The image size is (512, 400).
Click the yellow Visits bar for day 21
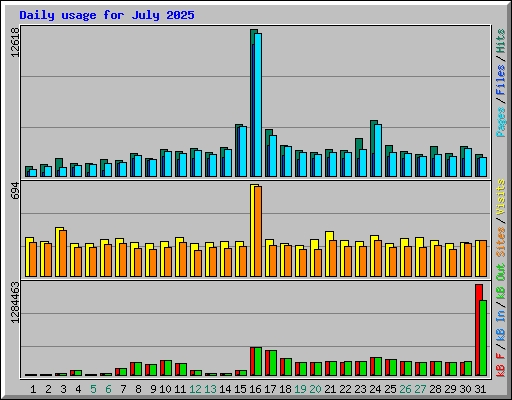pos(327,254)
